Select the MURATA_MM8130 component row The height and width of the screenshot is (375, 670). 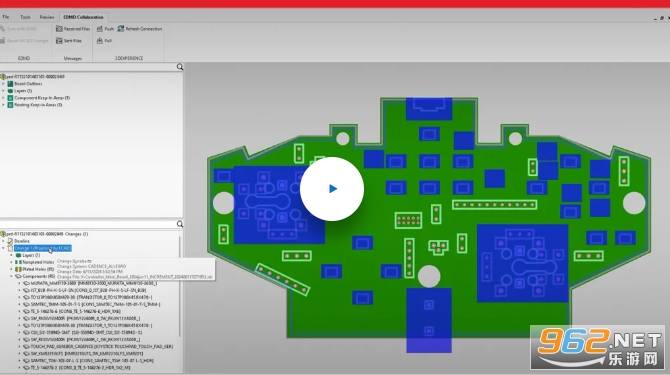click(x=91, y=283)
